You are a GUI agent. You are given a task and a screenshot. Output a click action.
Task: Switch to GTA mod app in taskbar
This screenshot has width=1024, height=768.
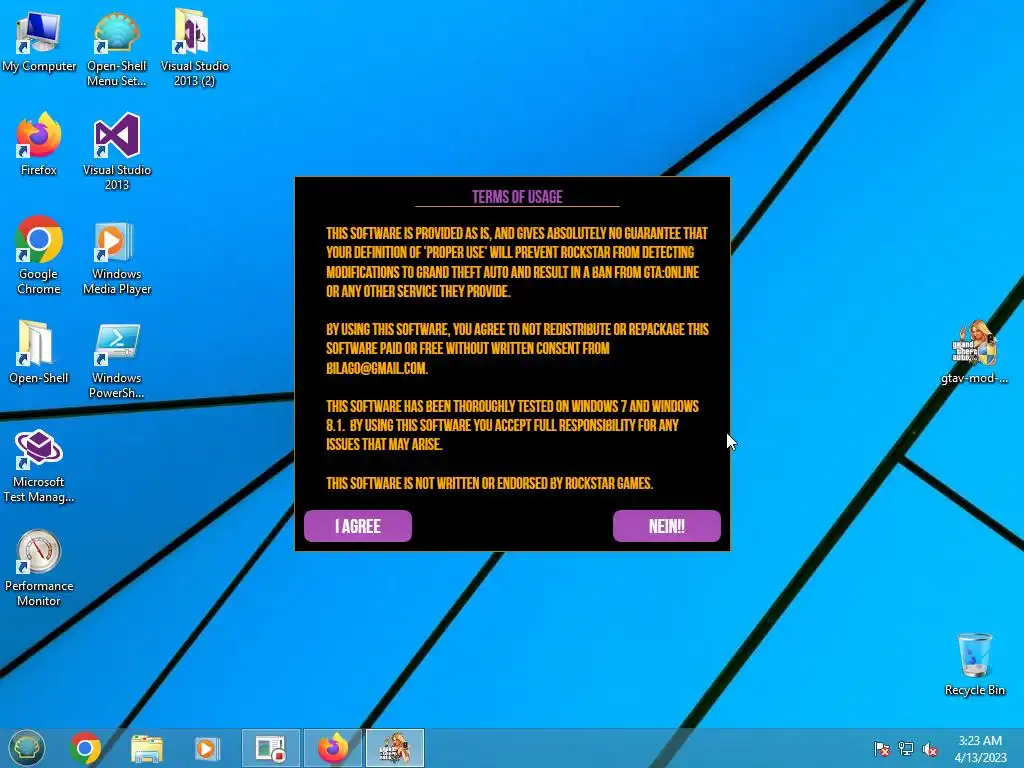click(x=394, y=748)
